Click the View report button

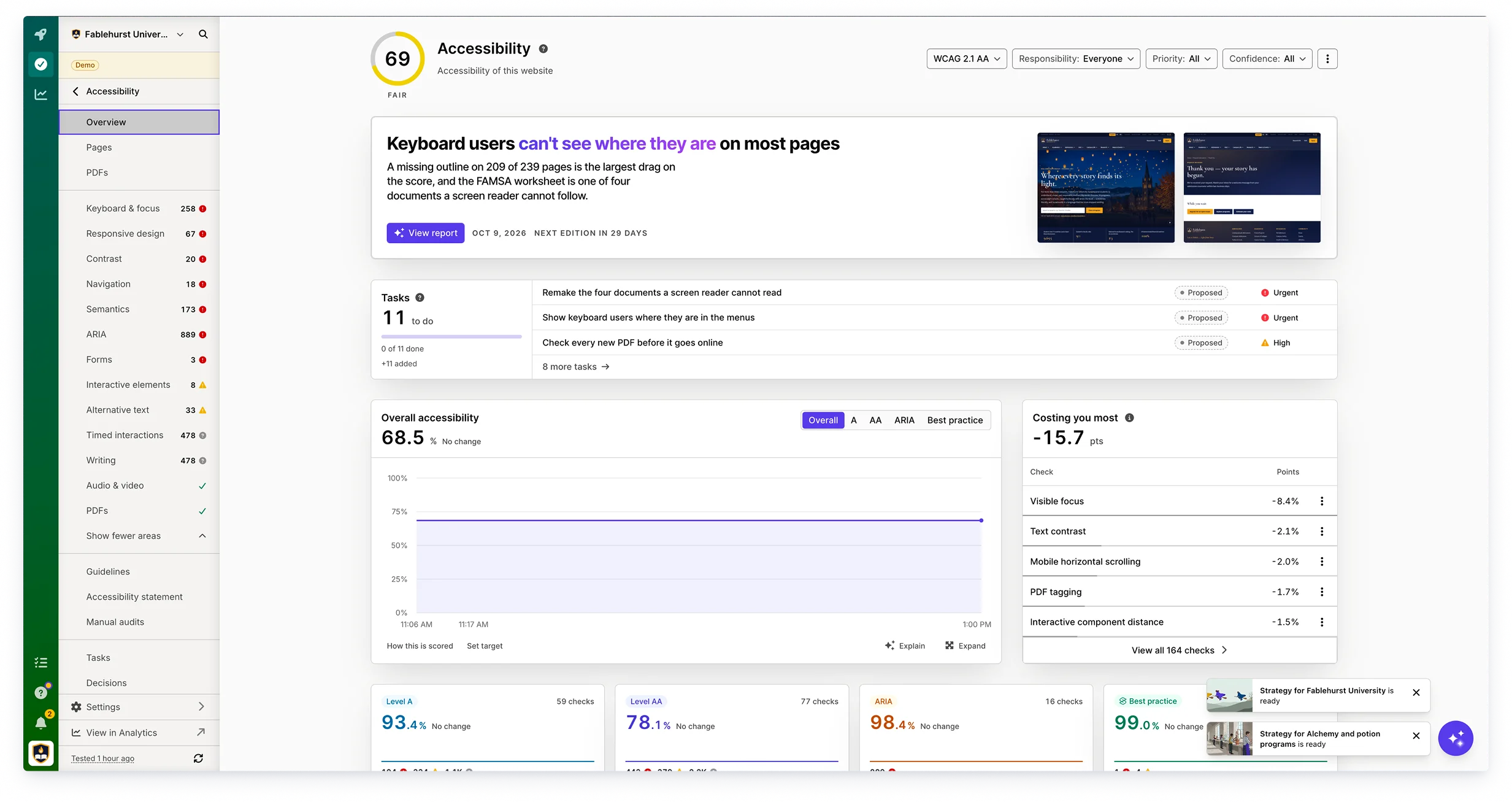click(x=425, y=233)
